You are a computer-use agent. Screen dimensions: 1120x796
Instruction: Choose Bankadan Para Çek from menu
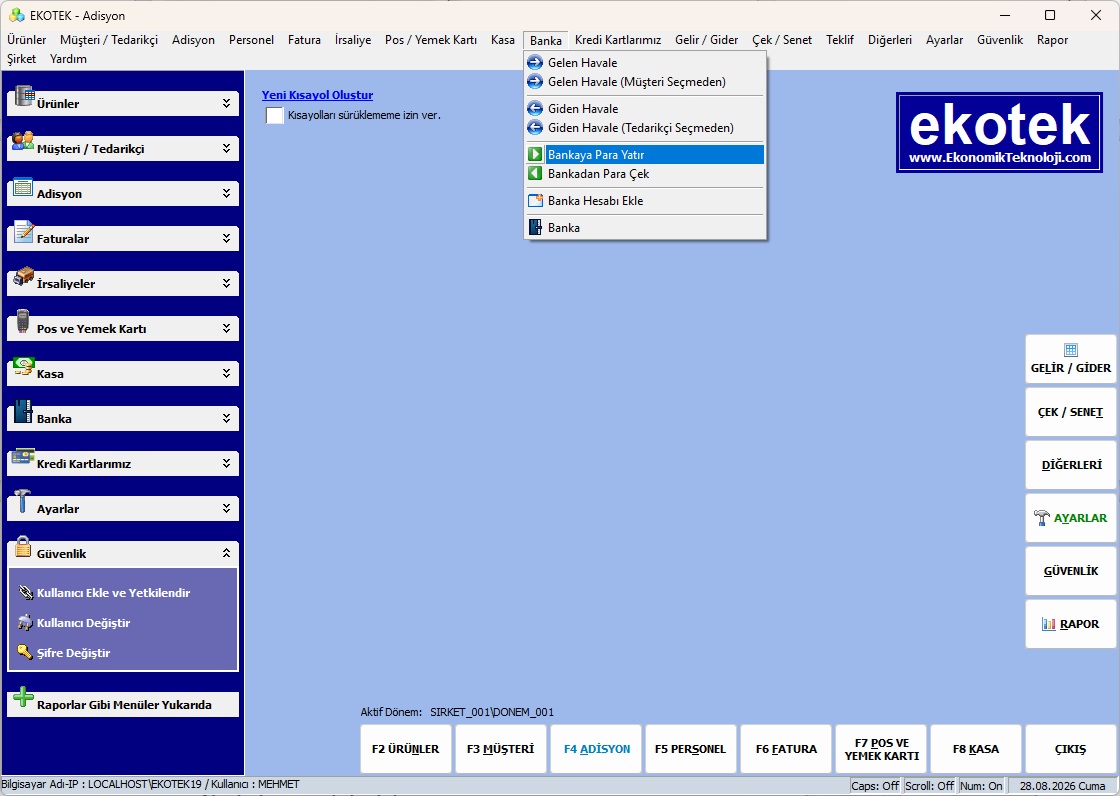[x=645, y=174]
